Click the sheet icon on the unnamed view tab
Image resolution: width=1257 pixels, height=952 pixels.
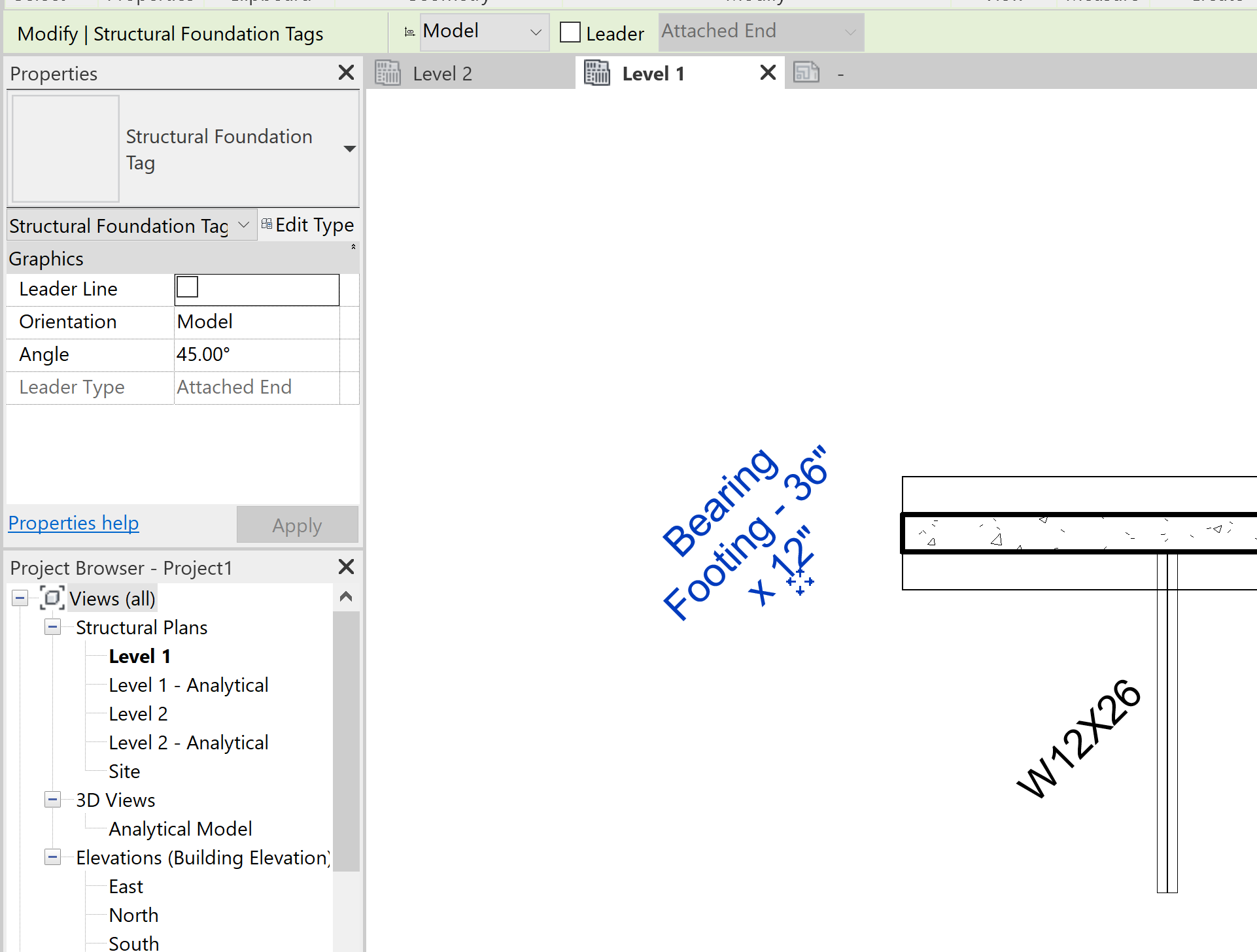[806, 73]
